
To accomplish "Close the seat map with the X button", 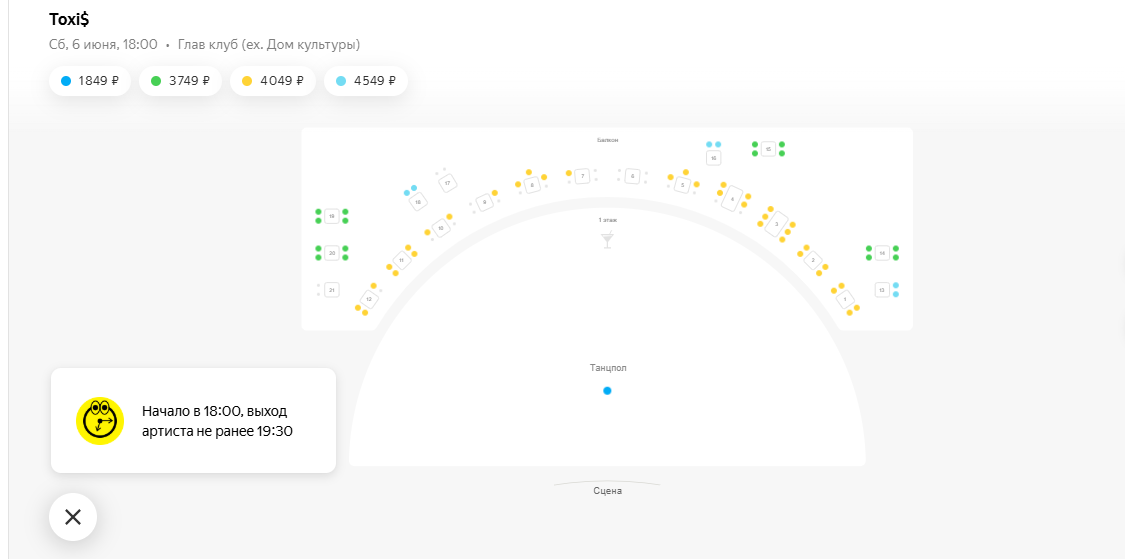I will 73,517.
